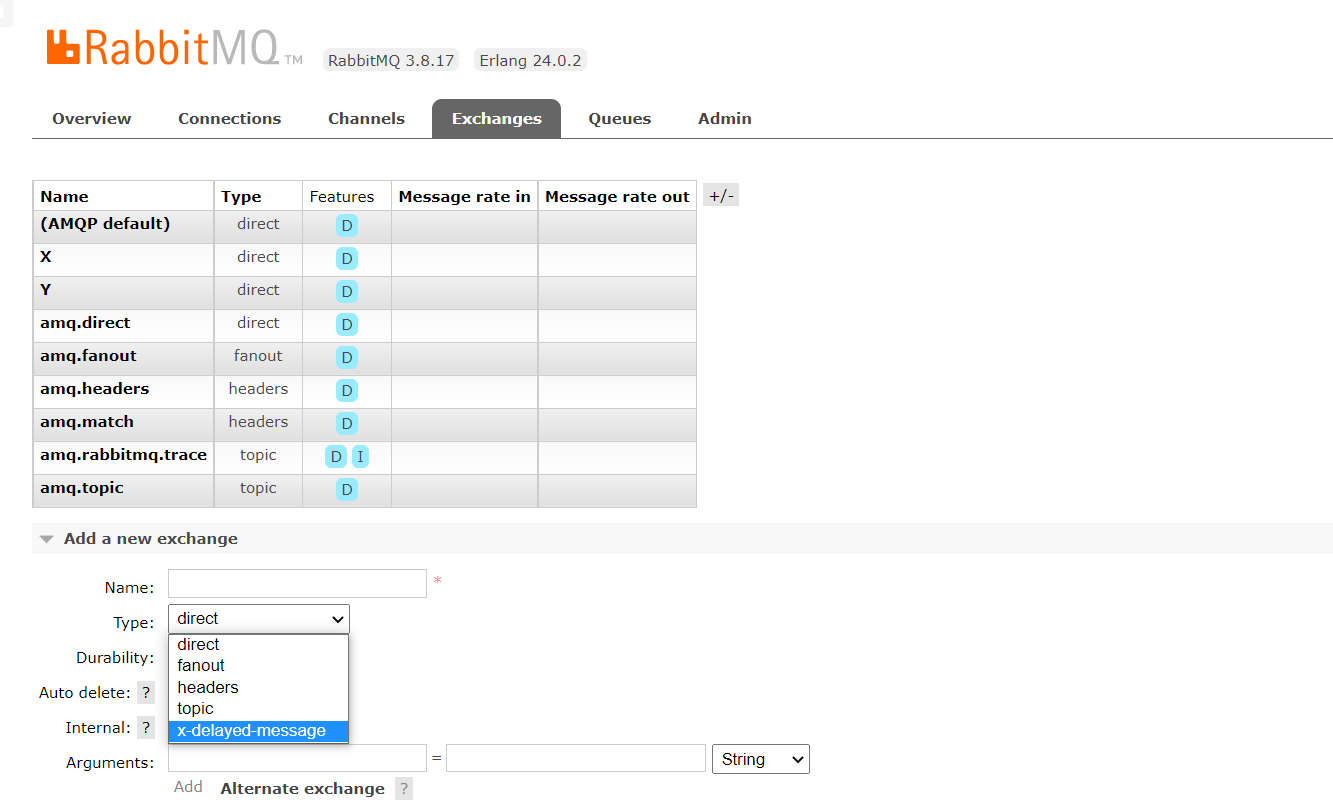This screenshot has height=803, width=1333.
Task: Open the String argument type dropdown
Action: pos(760,759)
